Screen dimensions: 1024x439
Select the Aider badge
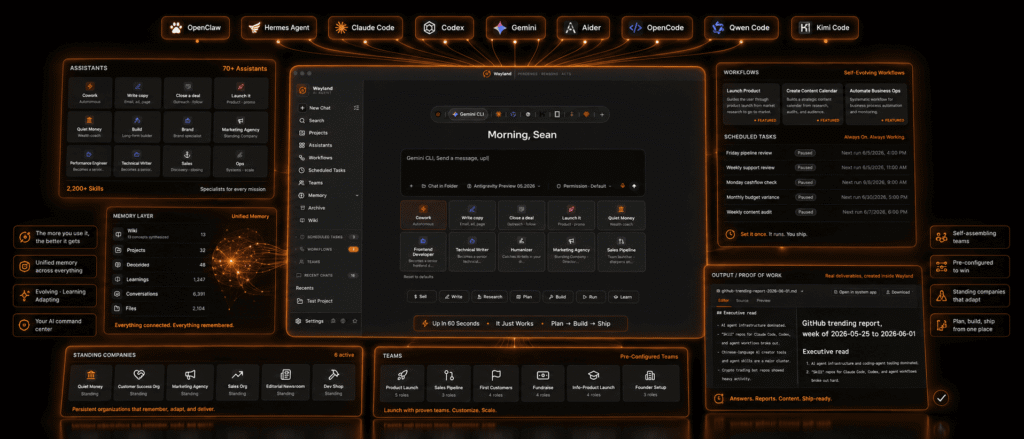583,28
